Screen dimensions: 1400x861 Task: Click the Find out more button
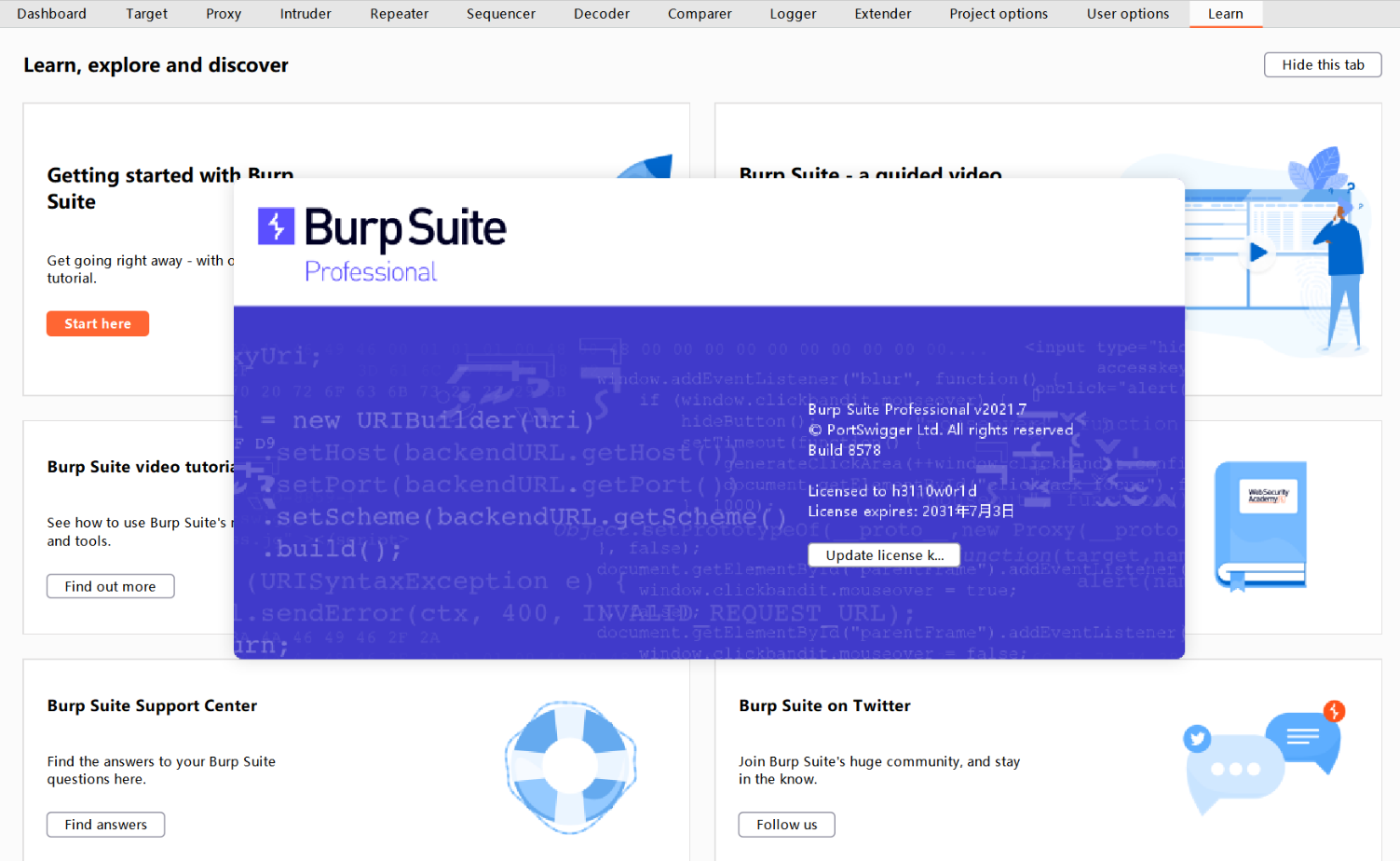[110, 586]
